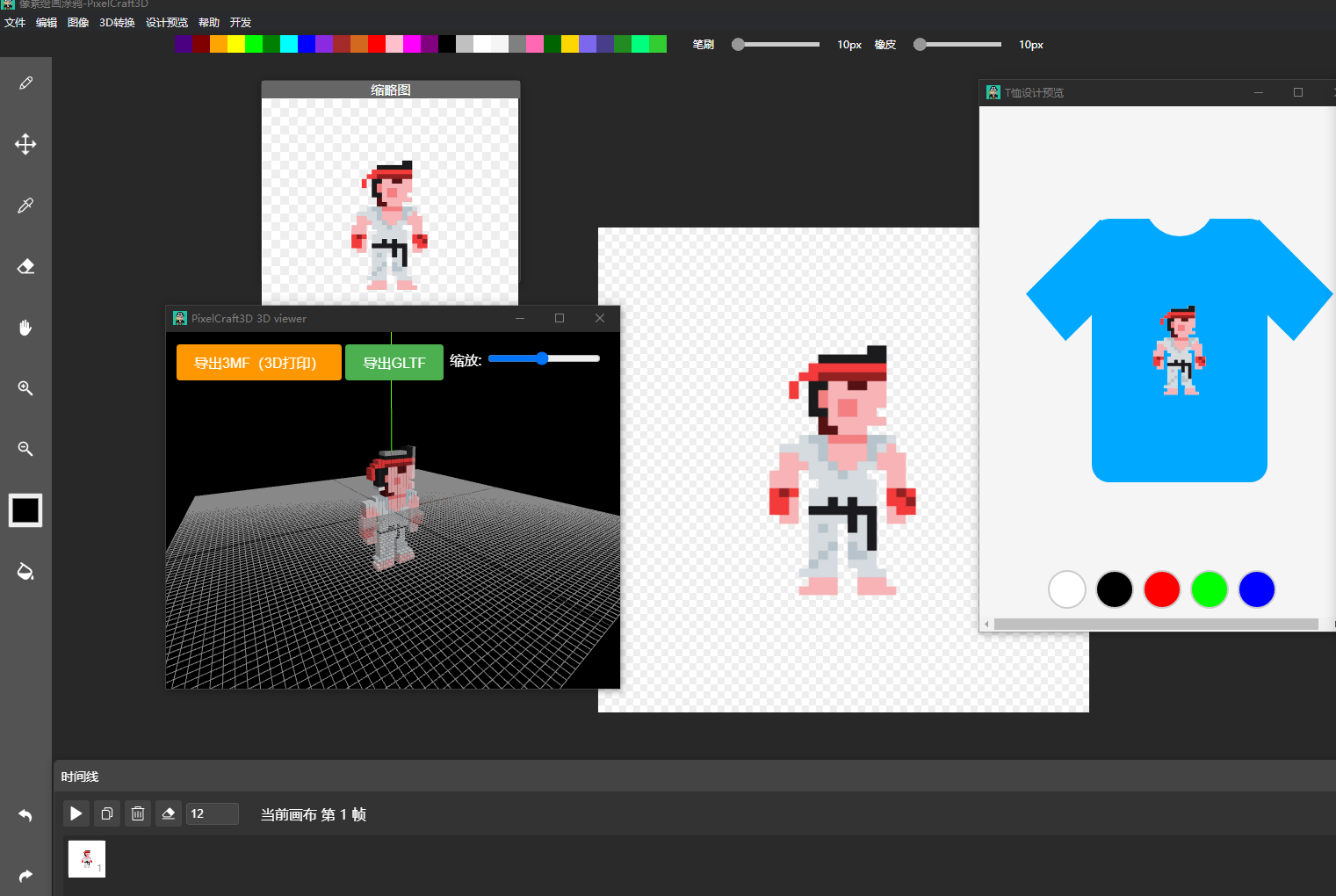Pick the dark maroon swatch in the palette
Screen dimensions: 1336x896
201,44
